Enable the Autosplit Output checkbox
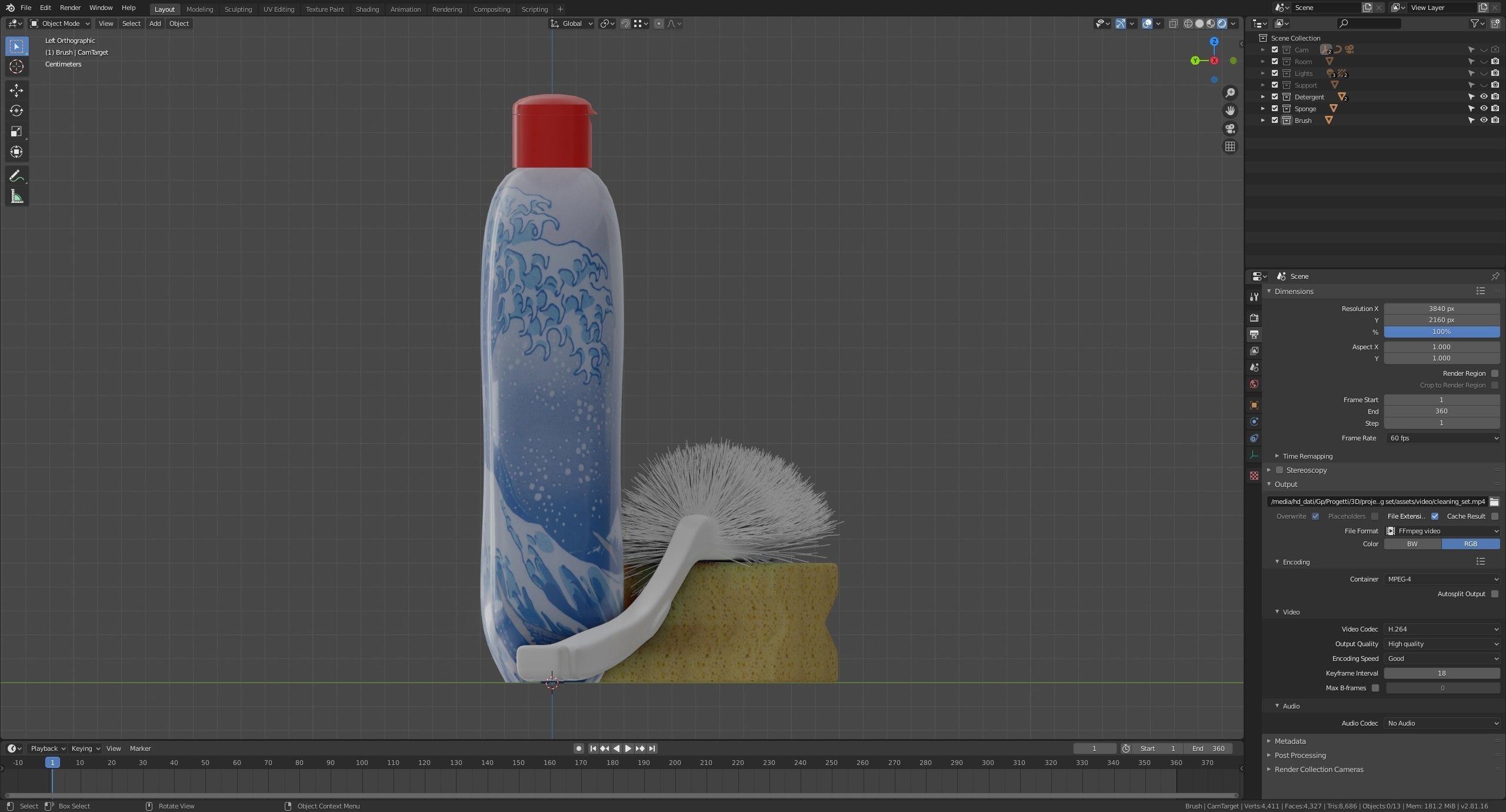This screenshot has width=1506, height=812. [x=1495, y=594]
